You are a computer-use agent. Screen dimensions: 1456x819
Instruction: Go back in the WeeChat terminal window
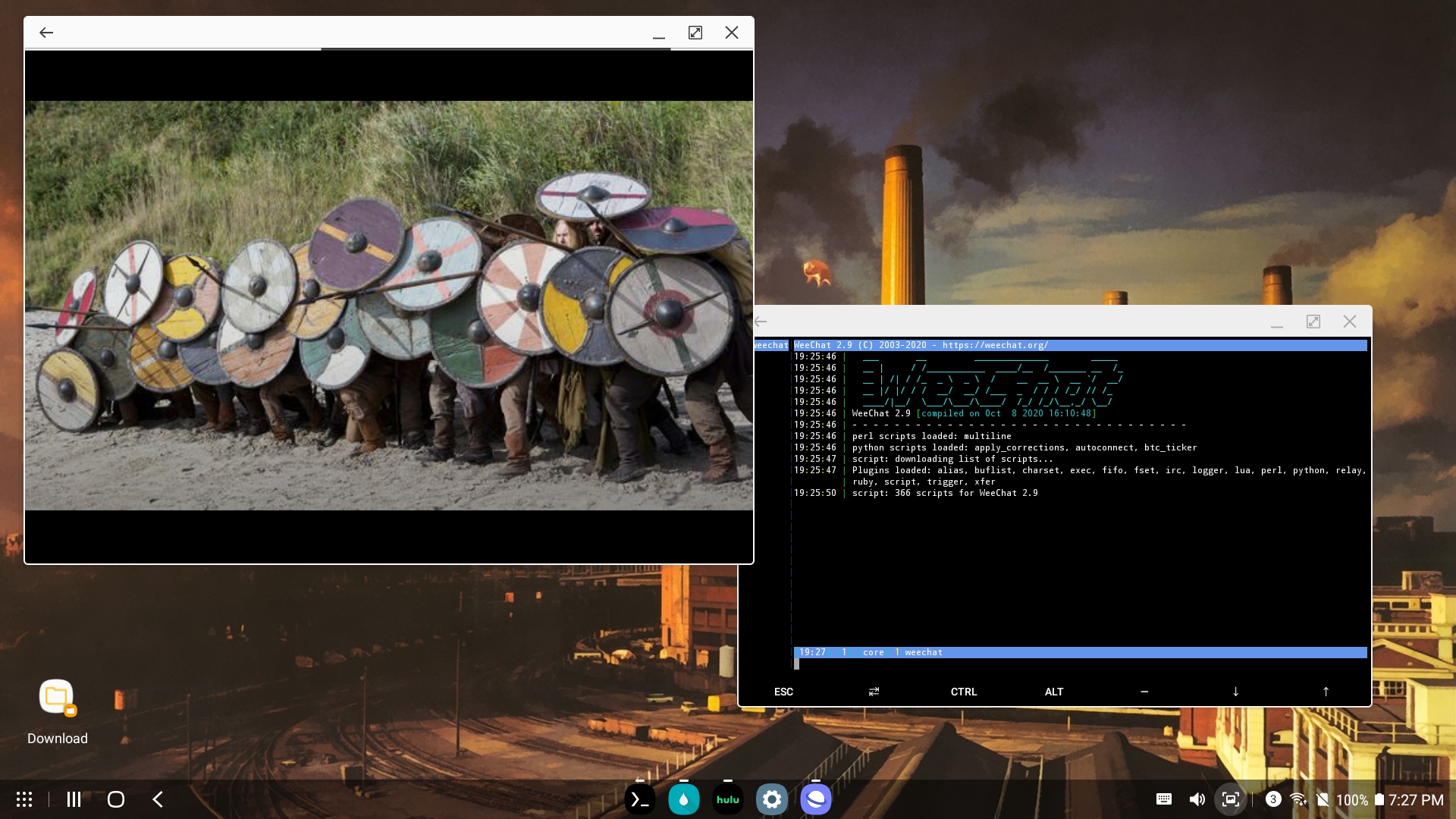point(761,322)
